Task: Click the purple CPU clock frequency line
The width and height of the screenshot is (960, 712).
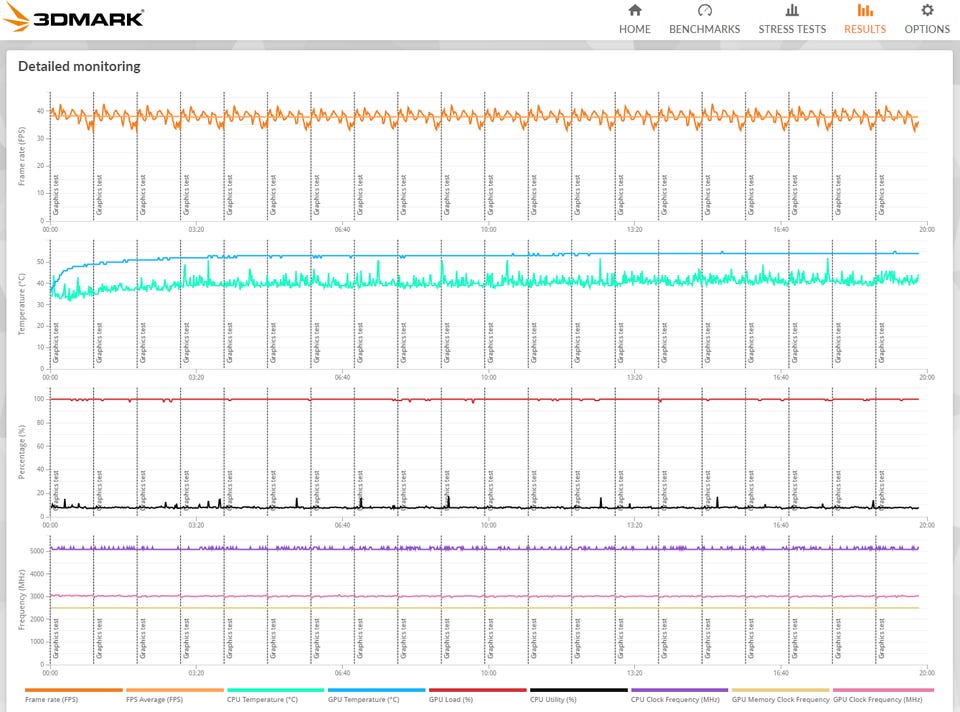Action: tap(700, 548)
